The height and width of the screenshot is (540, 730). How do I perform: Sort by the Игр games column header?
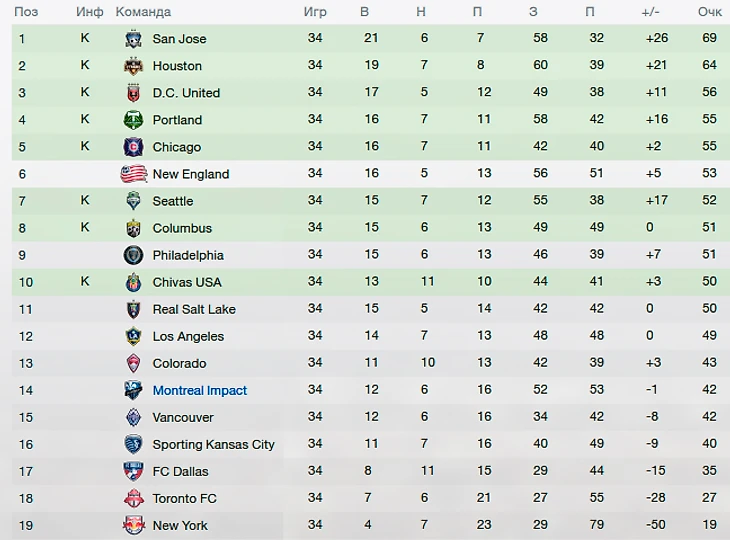click(x=315, y=12)
